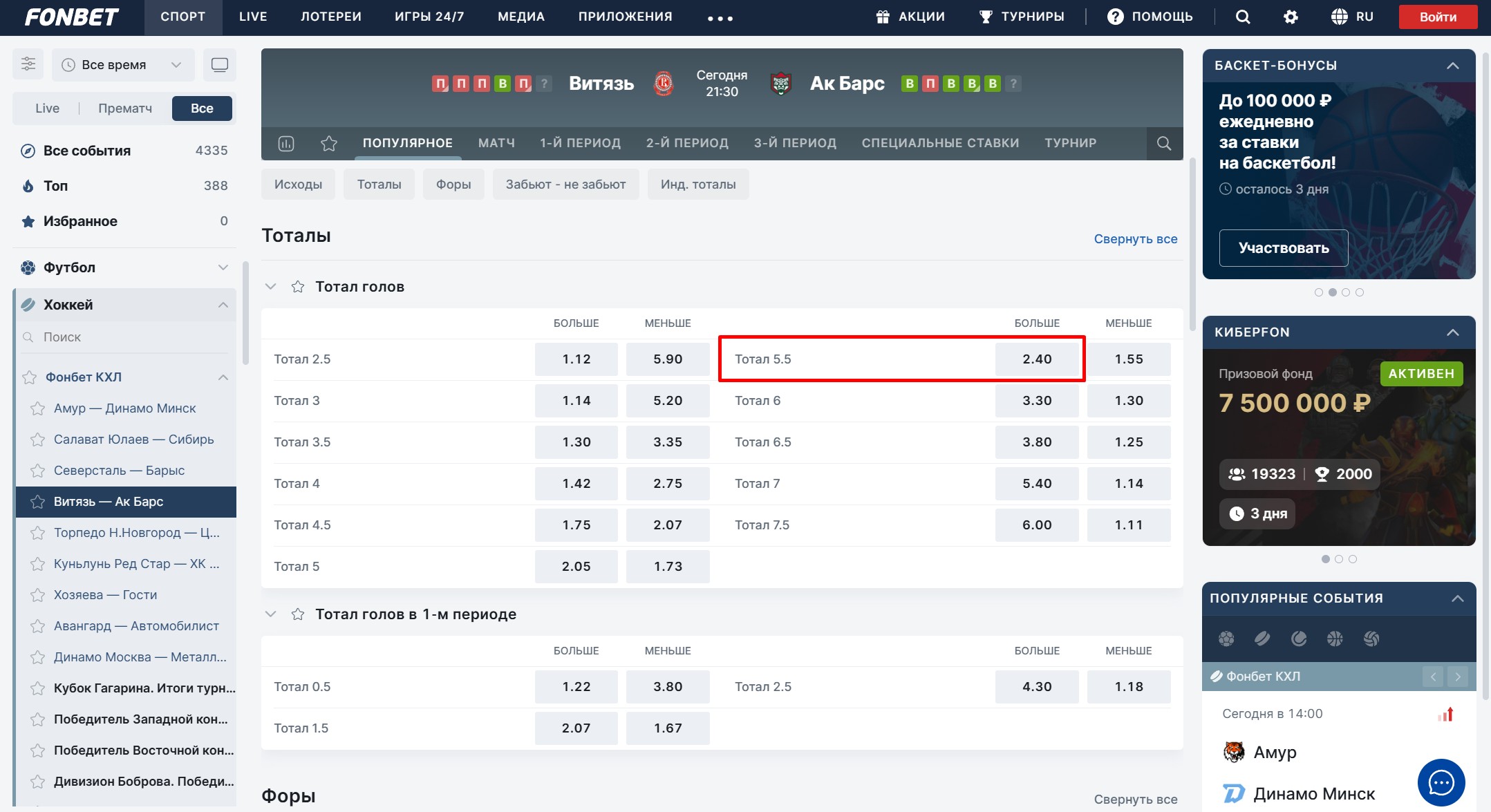Click Свернуть все link beside Тоталы
The height and width of the screenshot is (812, 1491).
coord(1135,238)
